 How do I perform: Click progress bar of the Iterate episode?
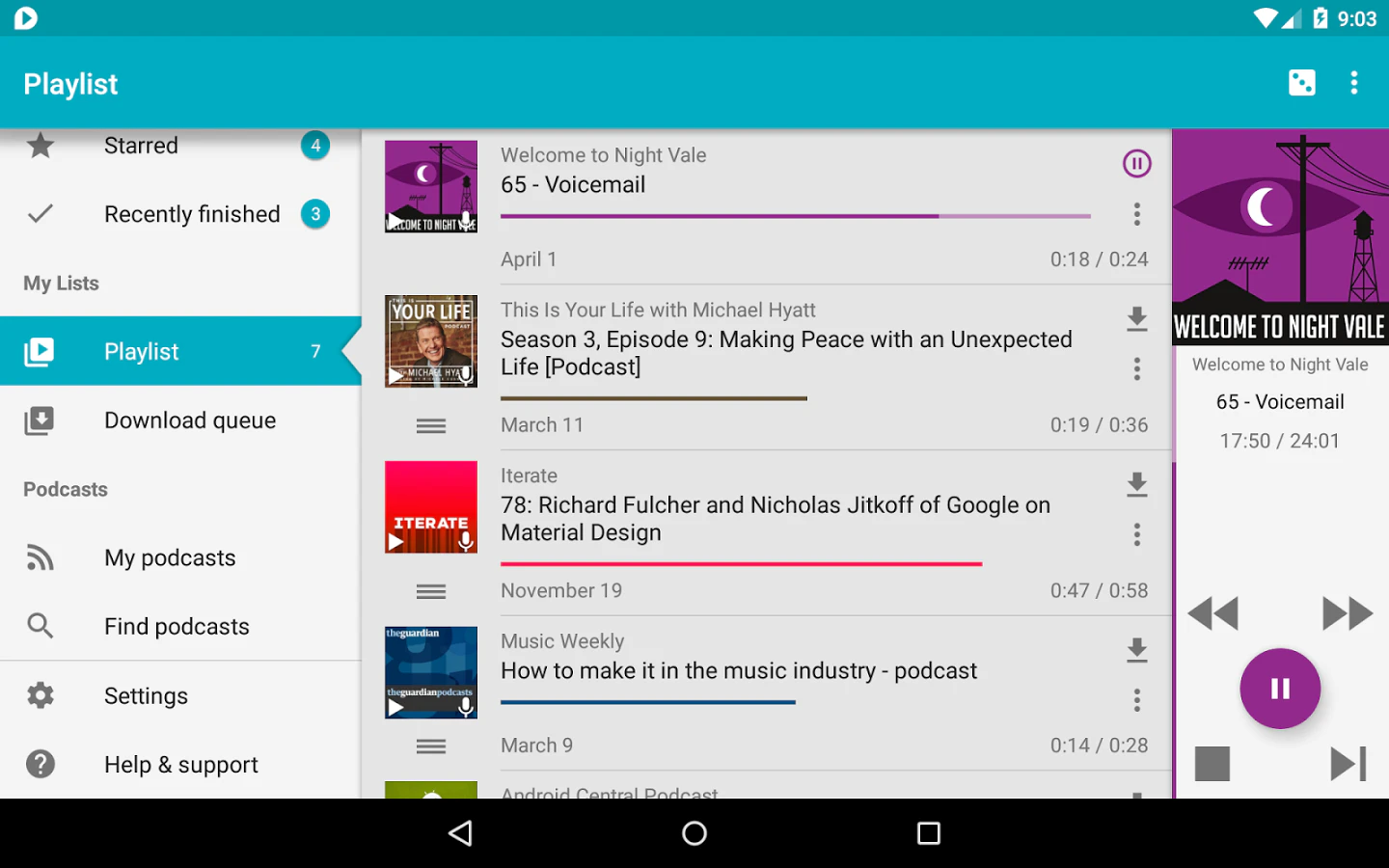[x=741, y=563]
